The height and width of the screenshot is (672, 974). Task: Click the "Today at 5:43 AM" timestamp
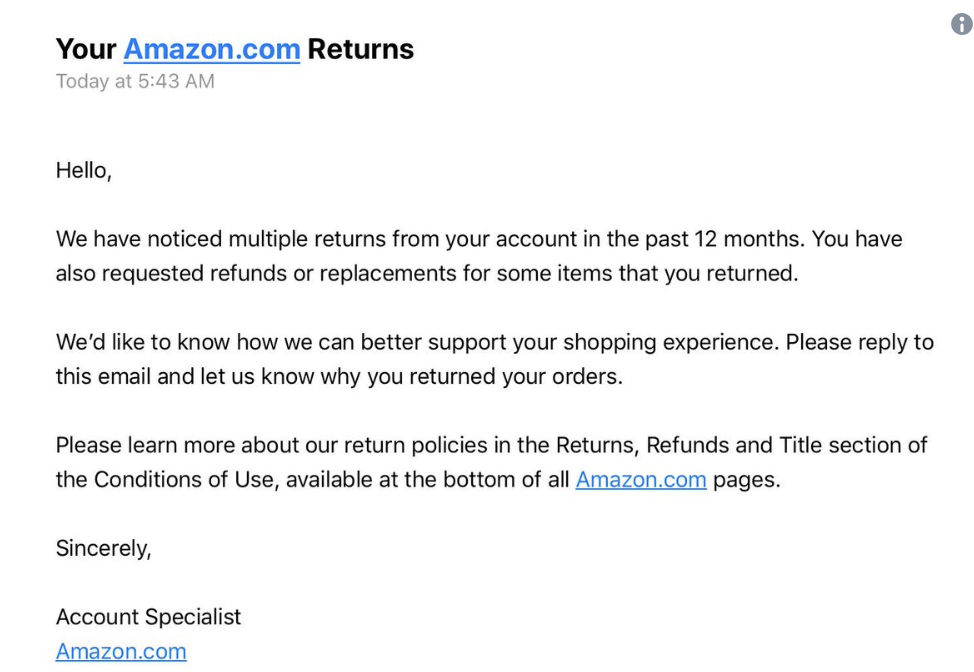[x=135, y=81]
